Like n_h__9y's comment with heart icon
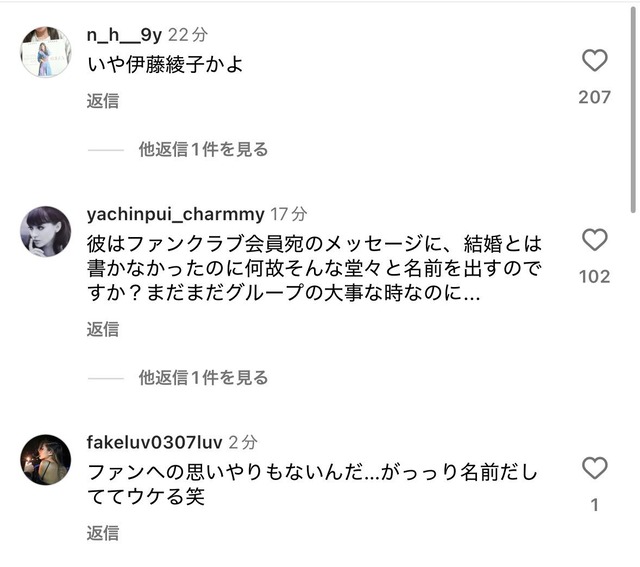The image size is (640, 567). [595, 61]
